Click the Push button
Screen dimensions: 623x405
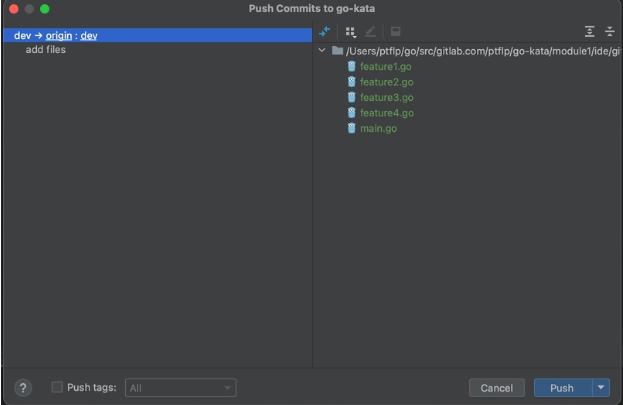561,388
